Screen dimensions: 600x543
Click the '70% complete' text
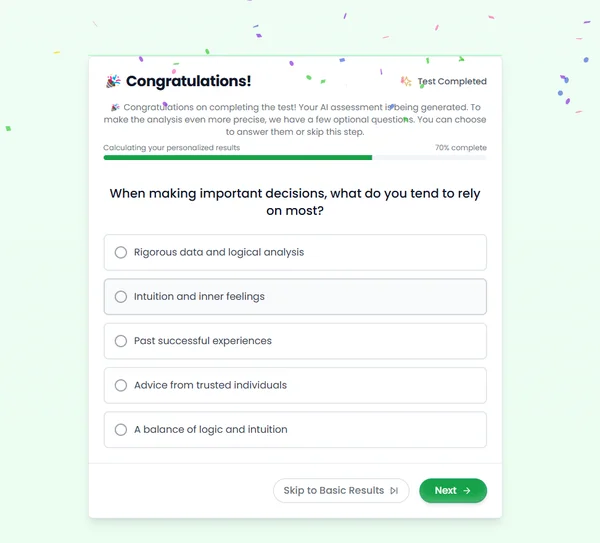pos(461,148)
